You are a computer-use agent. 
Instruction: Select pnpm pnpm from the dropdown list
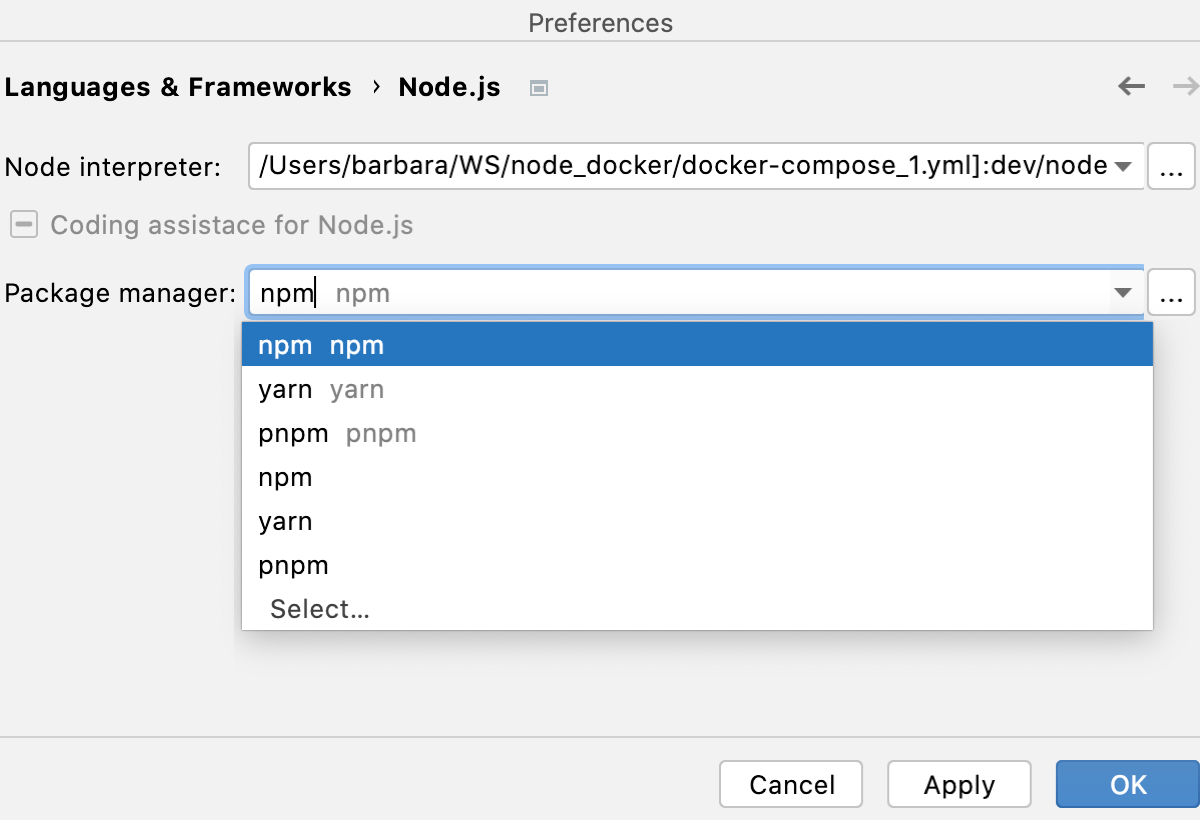[x=336, y=433]
